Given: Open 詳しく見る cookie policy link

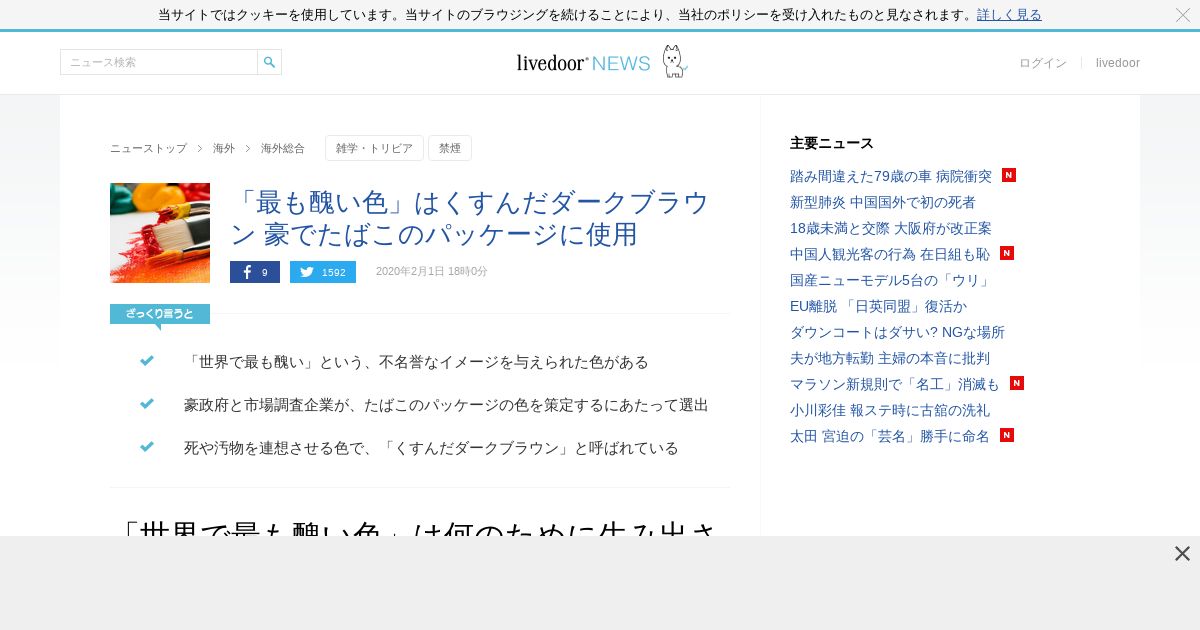Looking at the screenshot, I should tap(1009, 15).
